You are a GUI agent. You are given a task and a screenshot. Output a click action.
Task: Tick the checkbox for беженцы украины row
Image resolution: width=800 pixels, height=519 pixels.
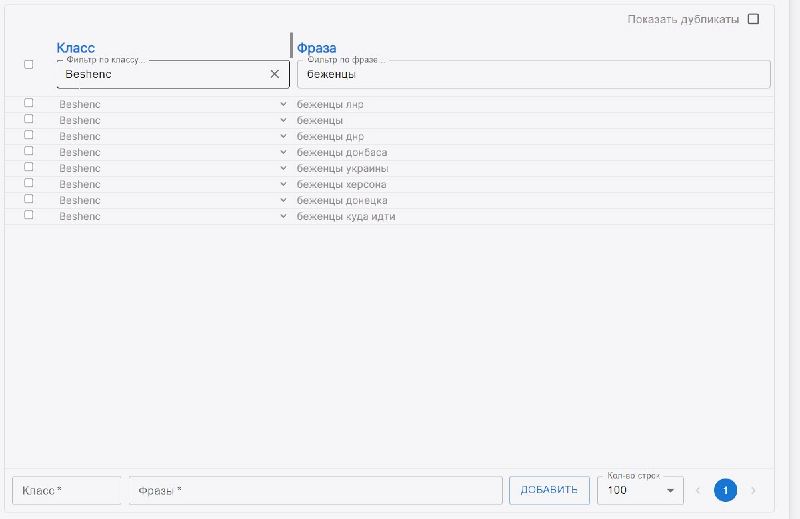(28, 167)
